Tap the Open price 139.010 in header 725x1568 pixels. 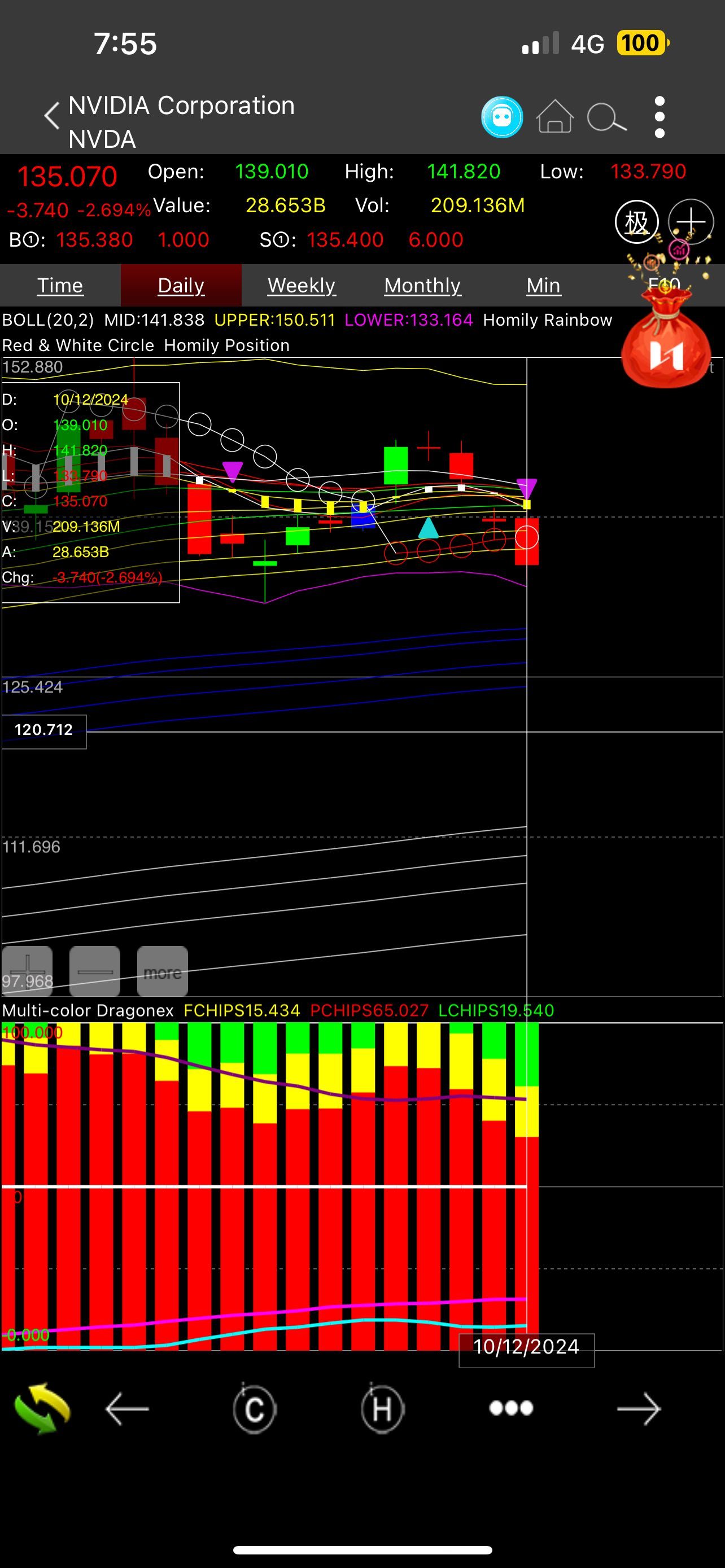tap(272, 172)
